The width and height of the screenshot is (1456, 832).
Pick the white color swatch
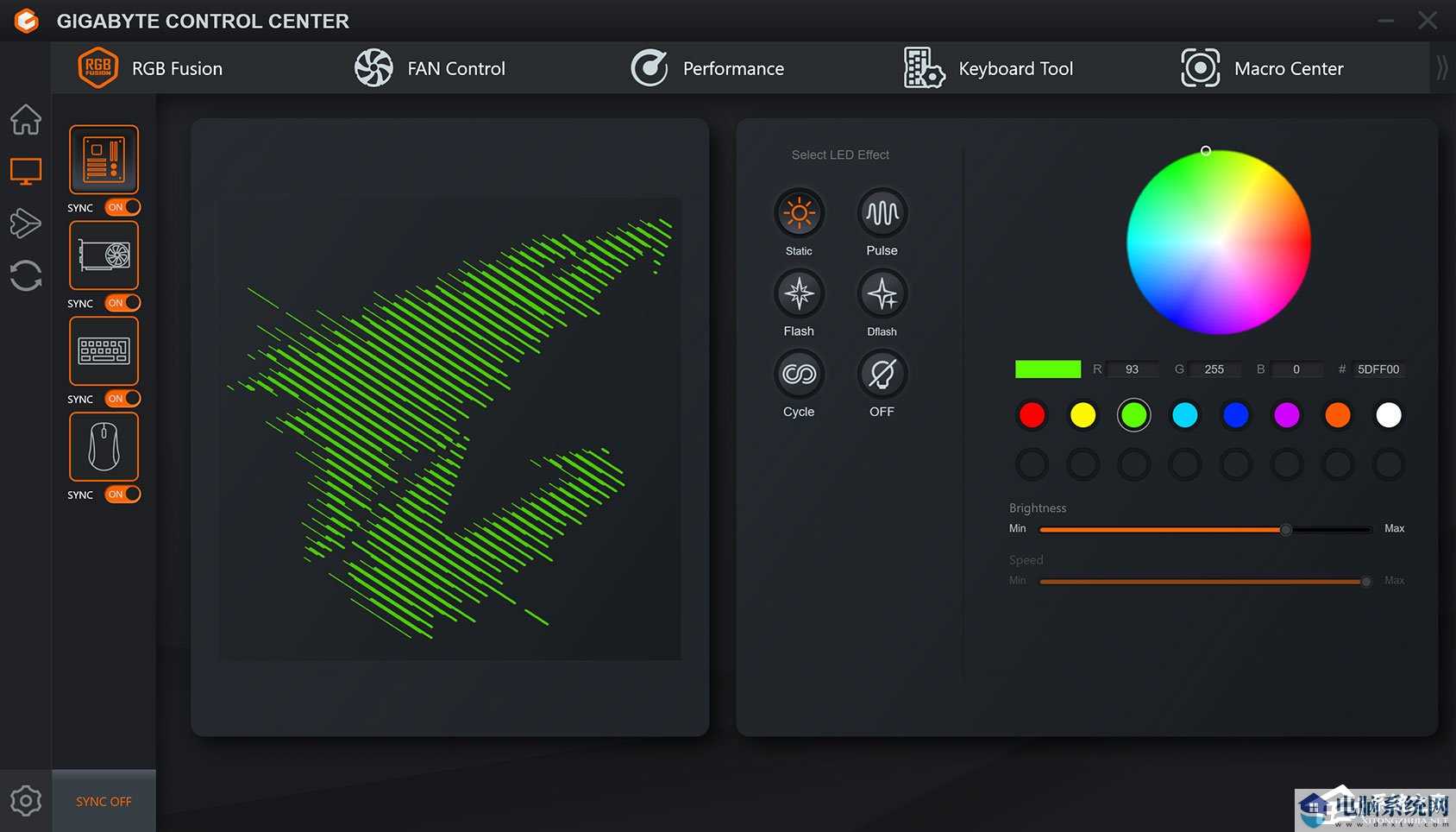click(x=1388, y=415)
